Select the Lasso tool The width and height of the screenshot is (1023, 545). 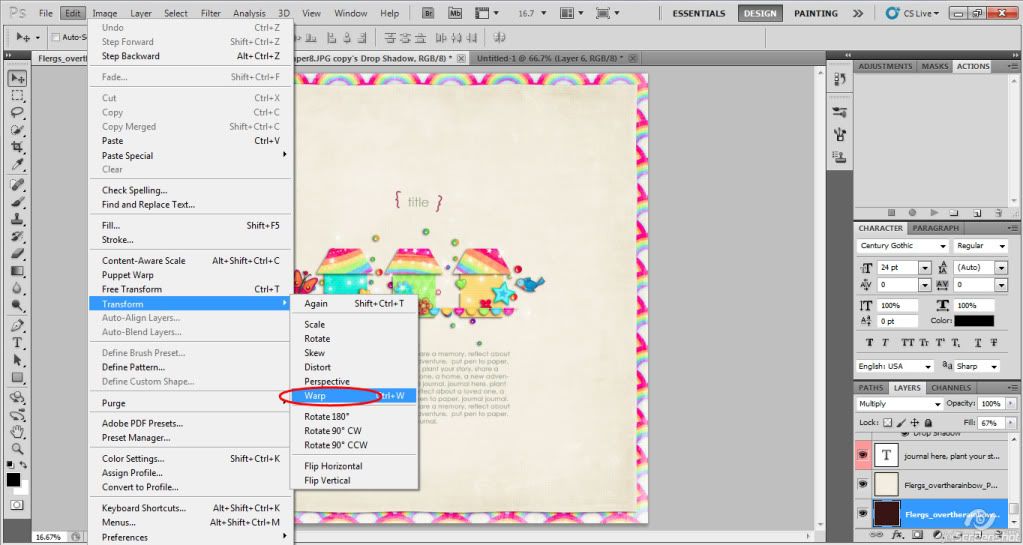point(17,113)
